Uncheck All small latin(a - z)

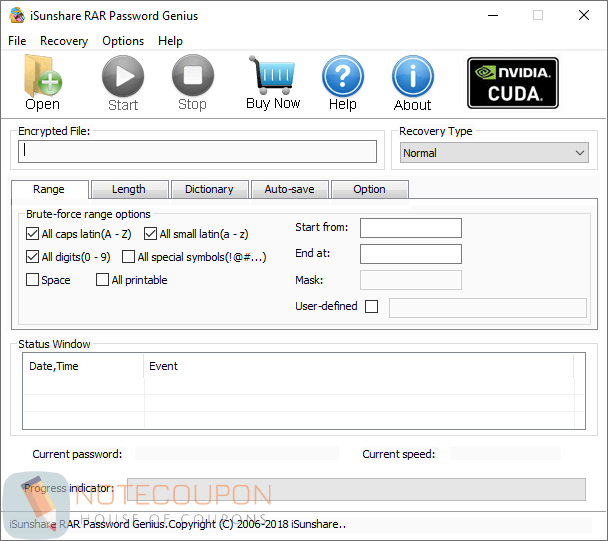click(x=150, y=234)
